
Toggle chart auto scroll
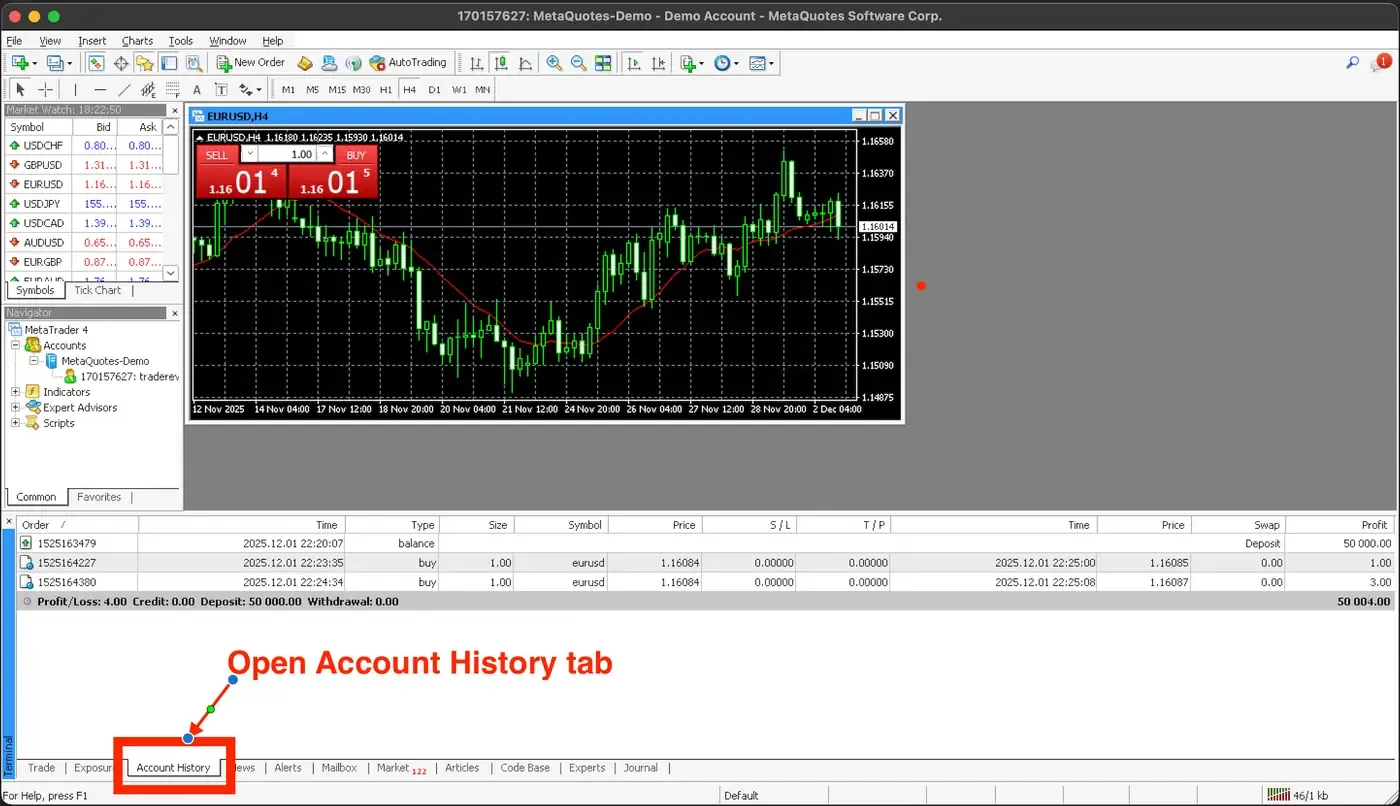(x=633, y=63)
